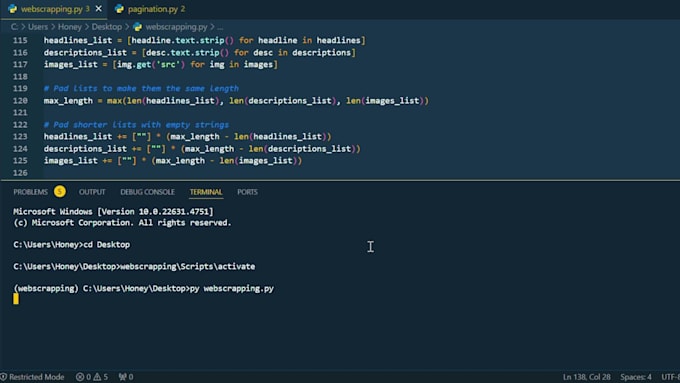Select the Terminal panel tab
Screen dimensions: 680x383
[206, 192]
